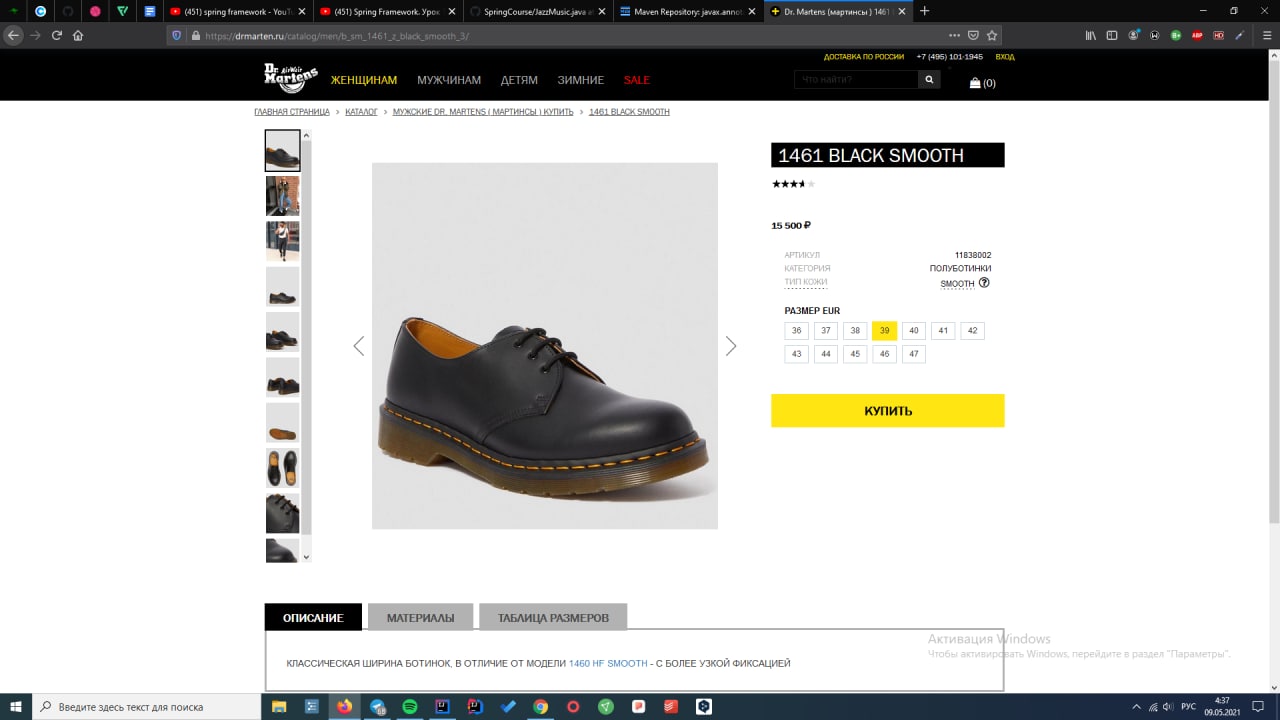Open page actions three-dot menu
1280x720 pixels.
(x=953, y=35)
